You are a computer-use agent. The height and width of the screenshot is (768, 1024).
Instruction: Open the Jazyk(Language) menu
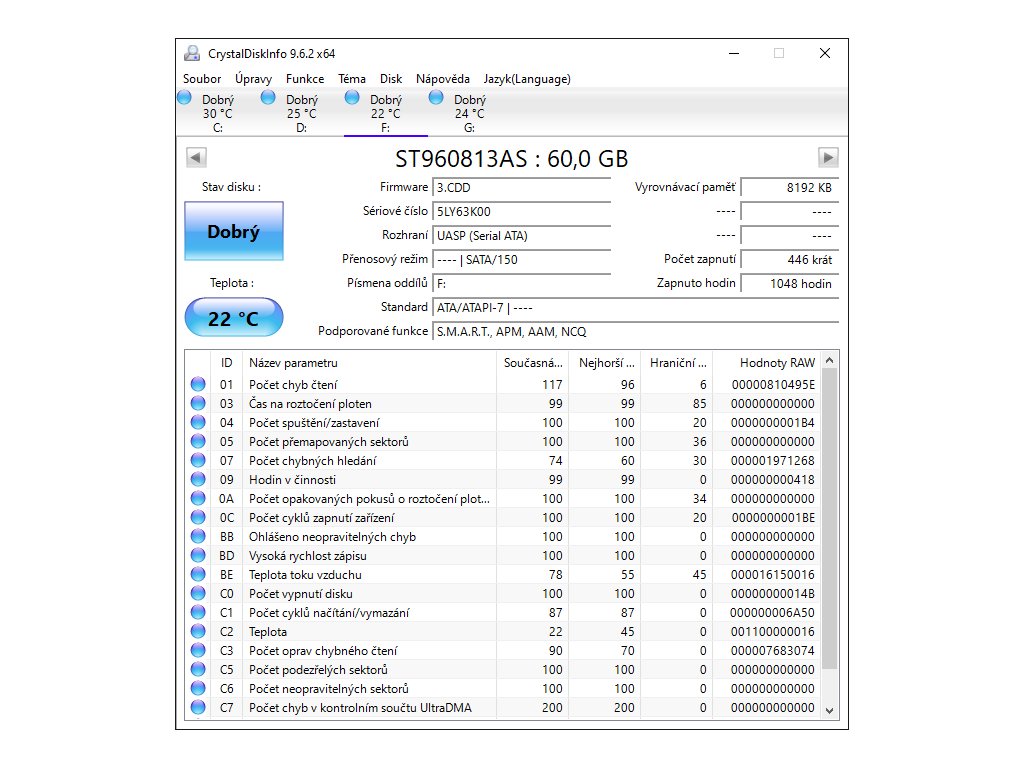tap(527, 79)
